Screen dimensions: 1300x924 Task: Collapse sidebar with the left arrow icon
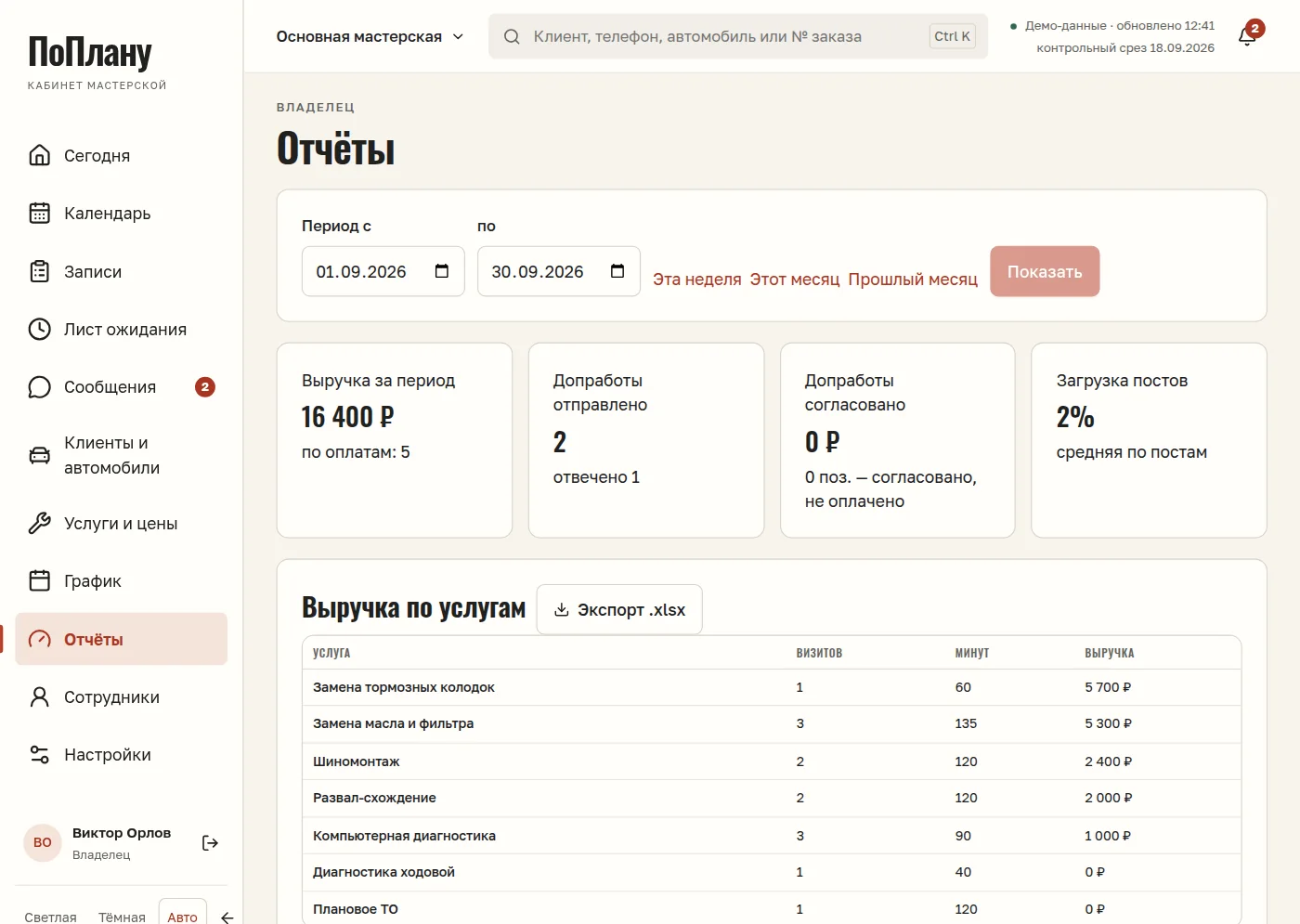coord(227,917)
